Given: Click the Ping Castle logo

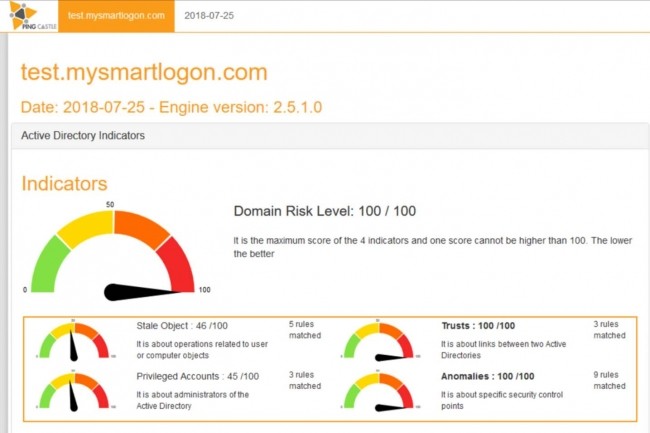Looking at the screenshot, I should (x=33, y=16).
